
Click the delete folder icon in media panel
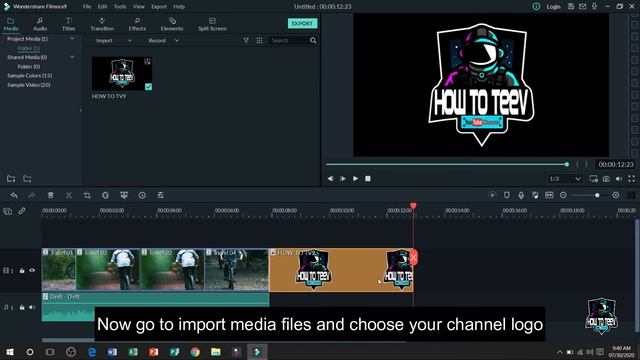(x=27, y=179)
